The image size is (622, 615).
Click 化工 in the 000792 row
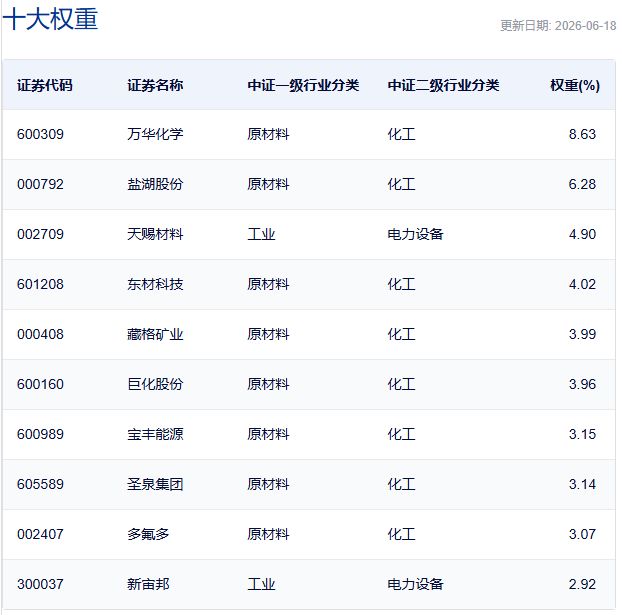(401, 184)
